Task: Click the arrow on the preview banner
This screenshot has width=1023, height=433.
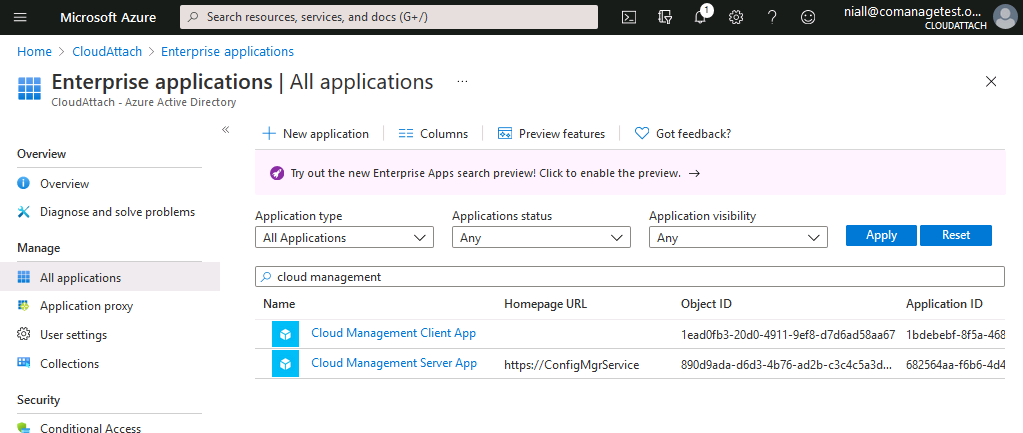Action: click(694, 174)
